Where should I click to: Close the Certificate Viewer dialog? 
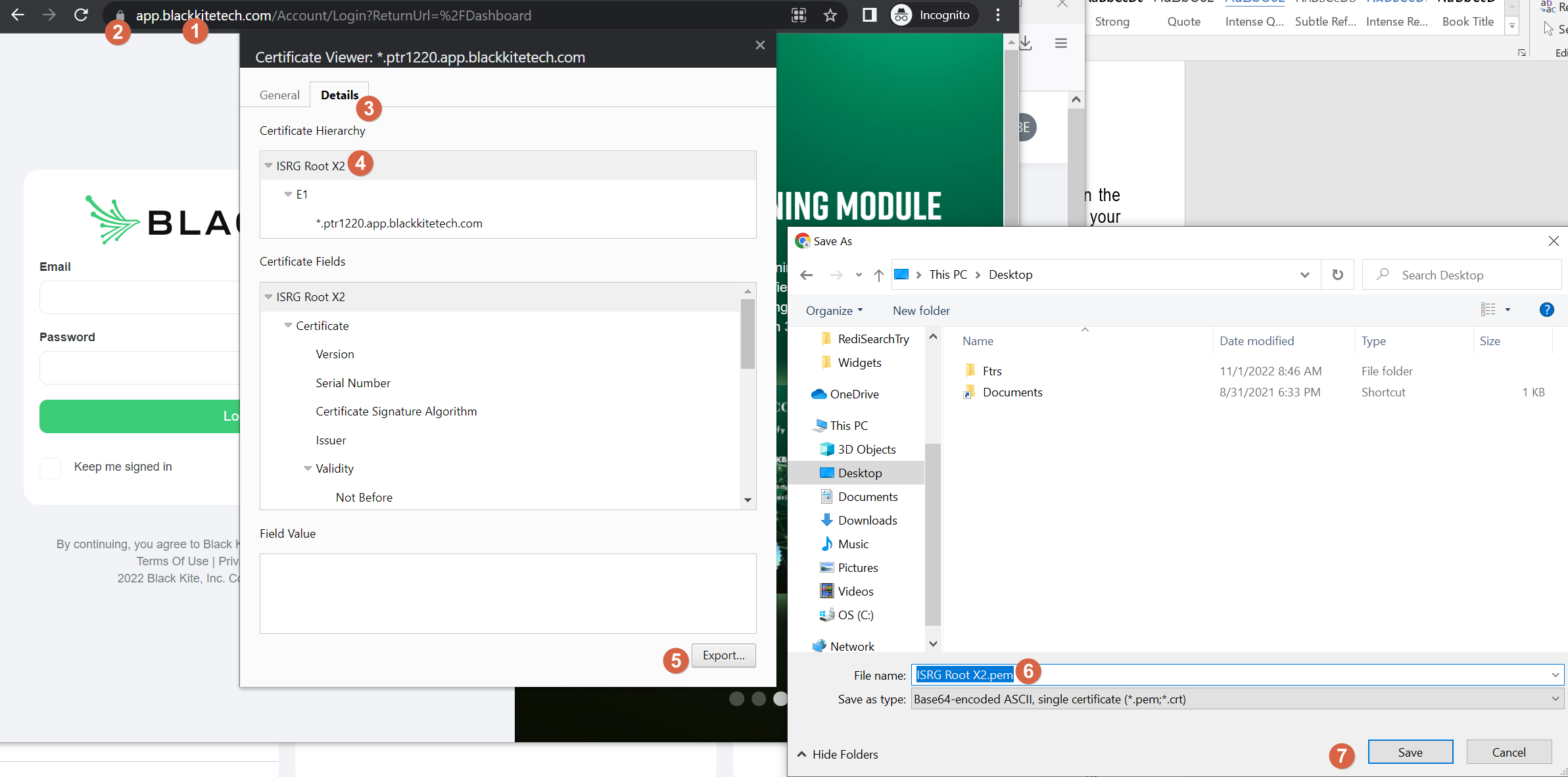click(x=760, y=45)
